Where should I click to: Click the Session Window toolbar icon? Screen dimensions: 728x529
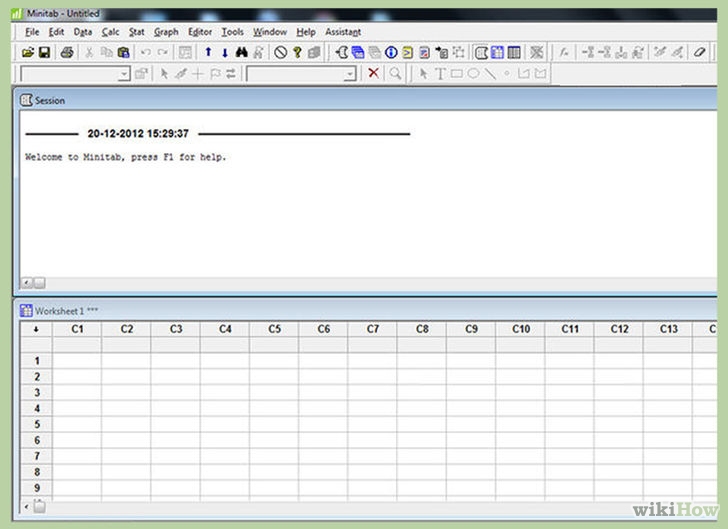(x=481, y=52)
